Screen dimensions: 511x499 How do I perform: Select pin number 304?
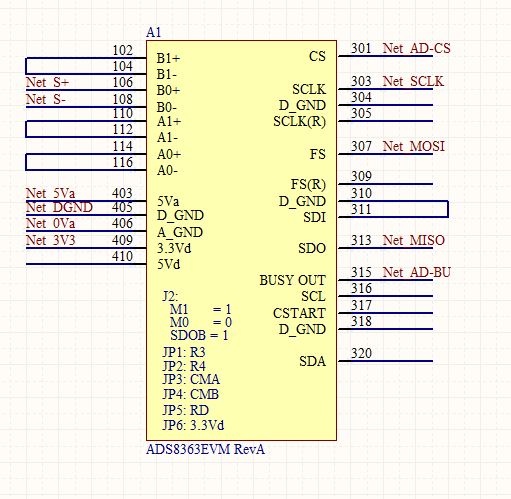click(x=361, y=97)
